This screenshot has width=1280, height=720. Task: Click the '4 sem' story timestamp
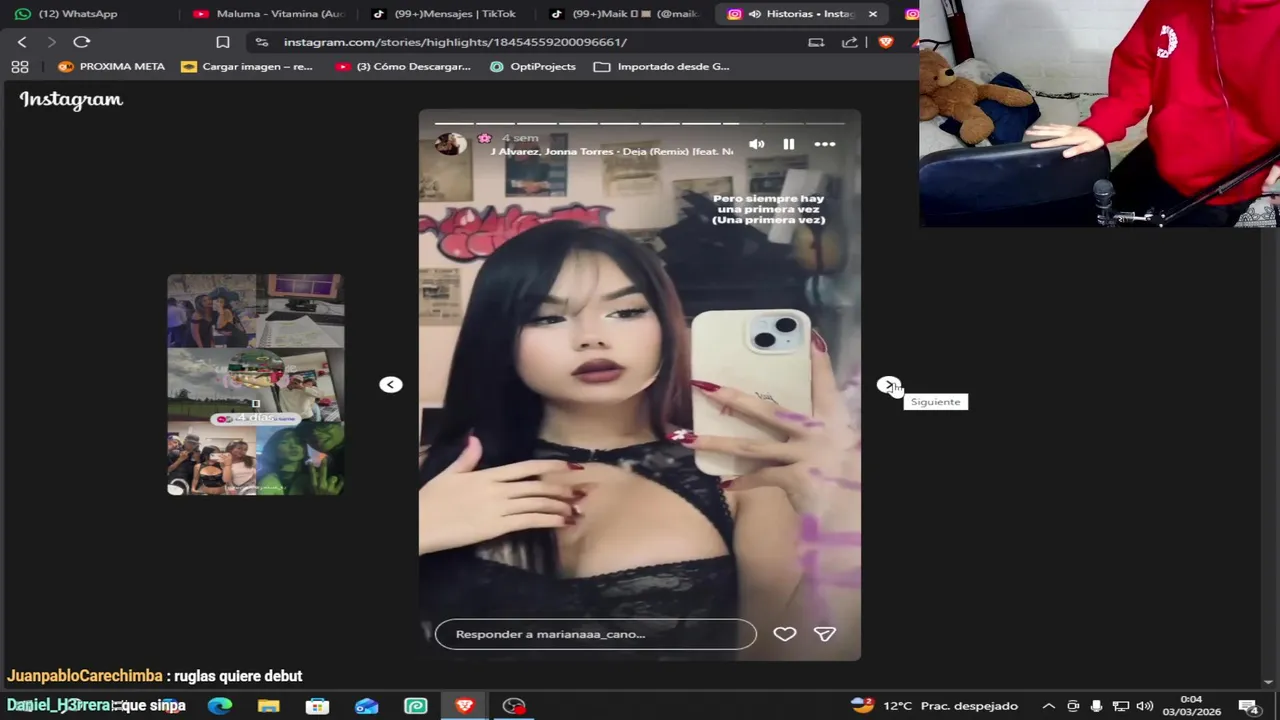click(520, 138)
